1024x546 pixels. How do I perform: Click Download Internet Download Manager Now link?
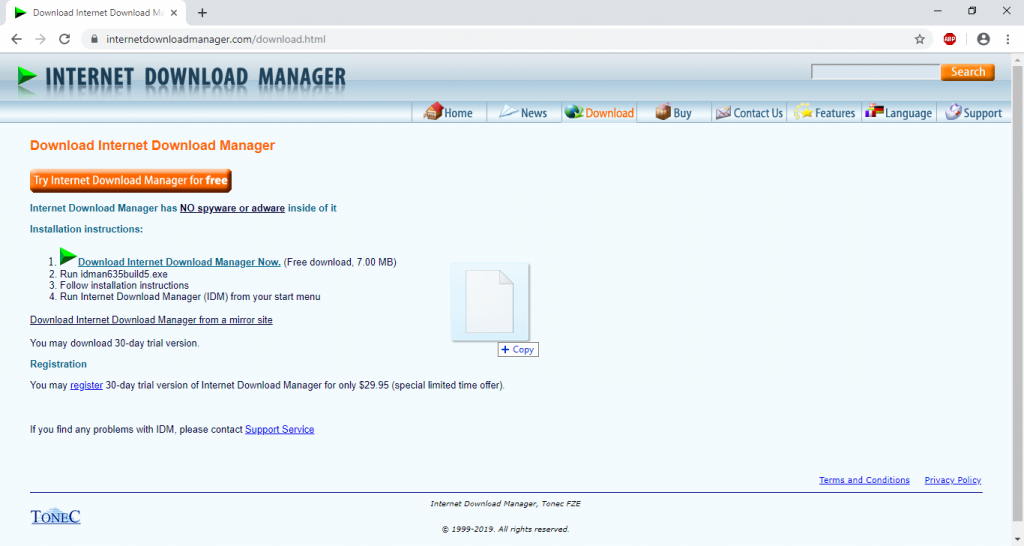(x=179, y=262)
